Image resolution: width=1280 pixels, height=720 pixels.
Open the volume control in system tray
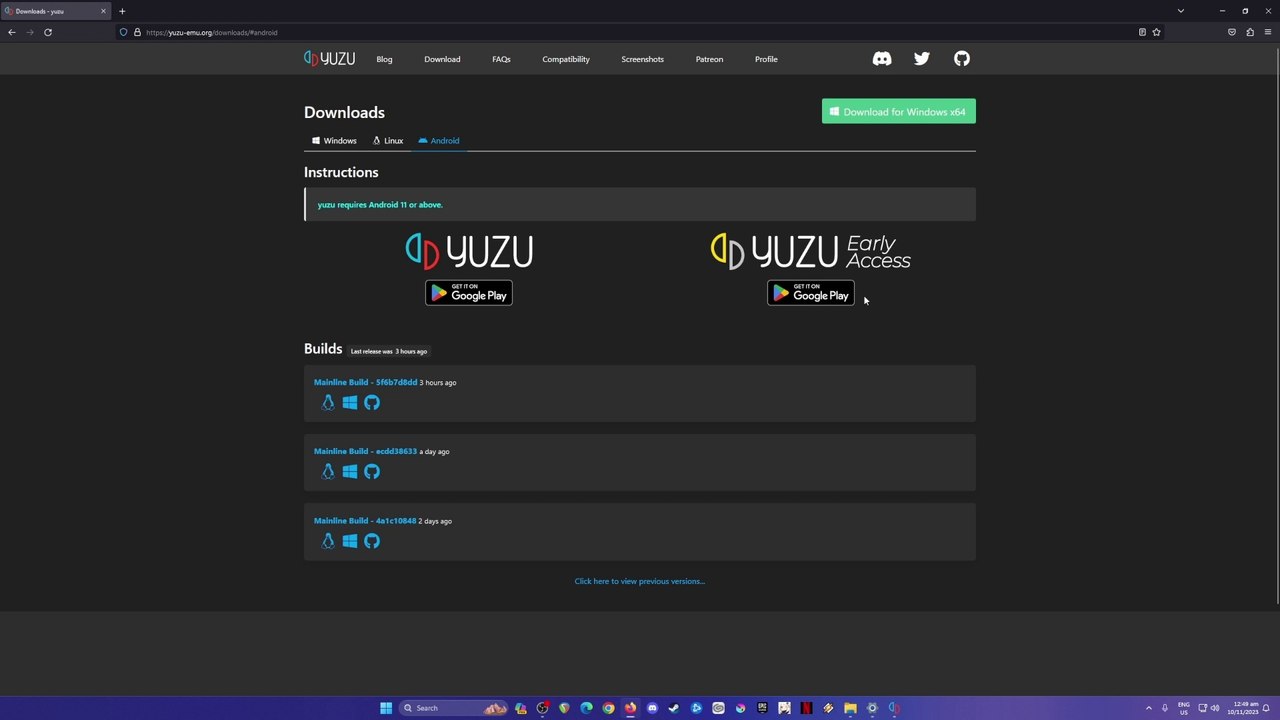tap(1215, 708)
